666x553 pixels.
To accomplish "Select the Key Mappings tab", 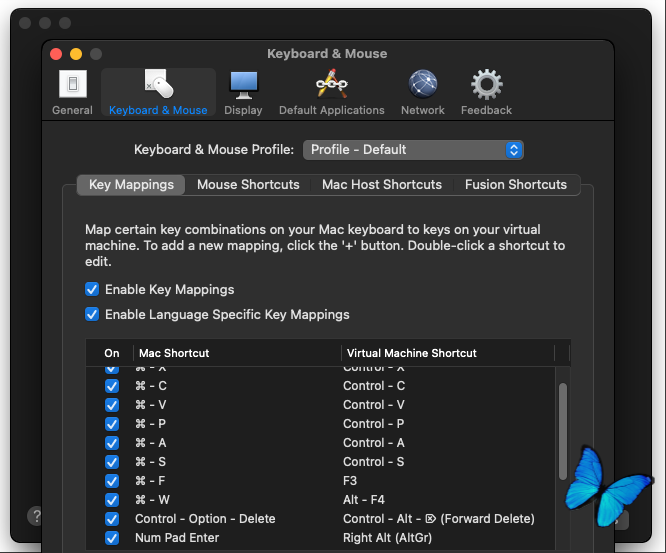I will [131, 185].
